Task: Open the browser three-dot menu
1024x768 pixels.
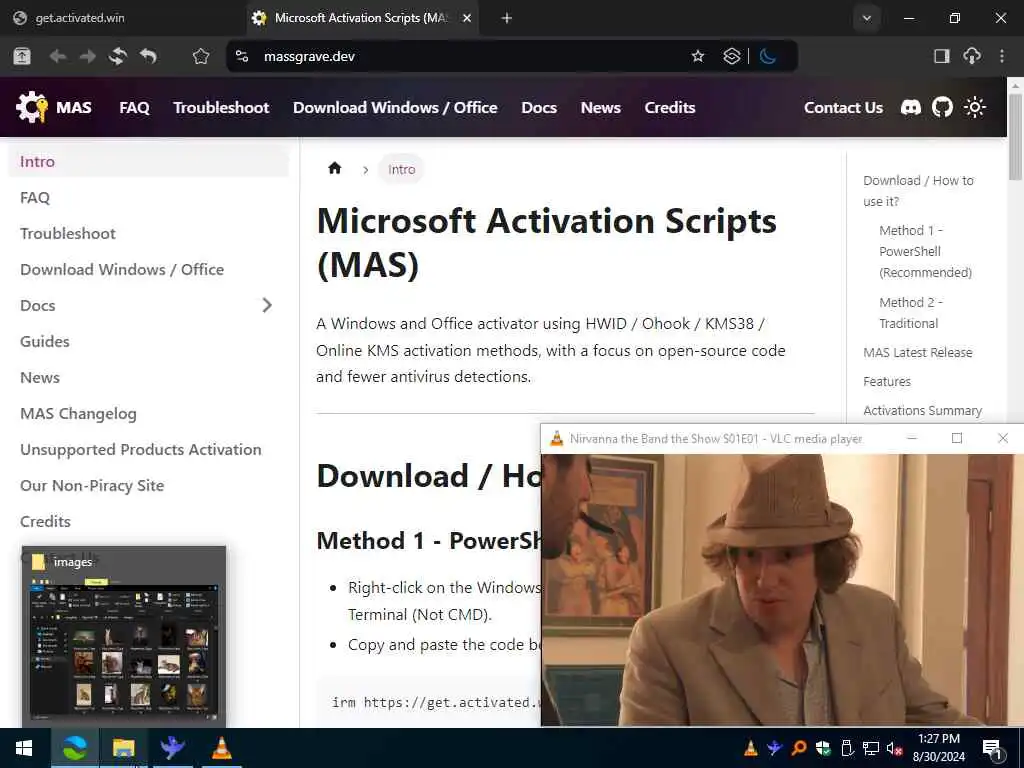Action: (1002, 56)
